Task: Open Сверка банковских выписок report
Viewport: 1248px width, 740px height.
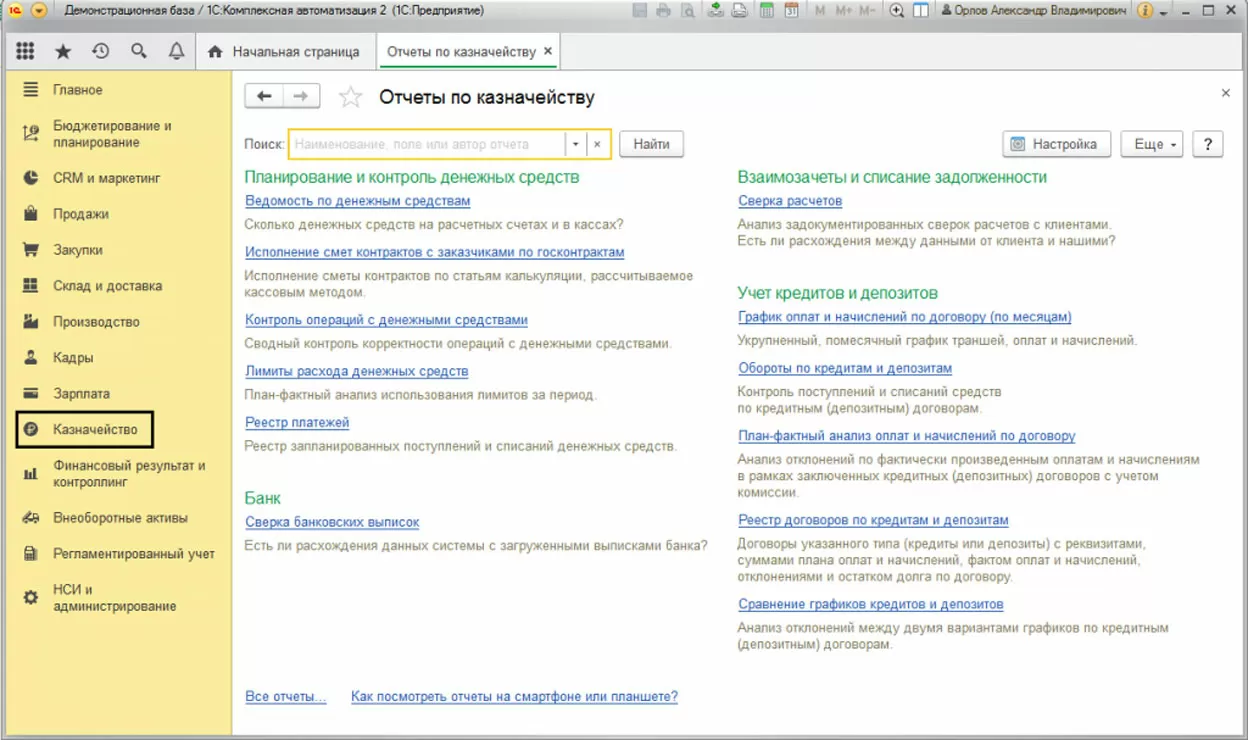Action: pyautogui.click(x=332, y=522)
